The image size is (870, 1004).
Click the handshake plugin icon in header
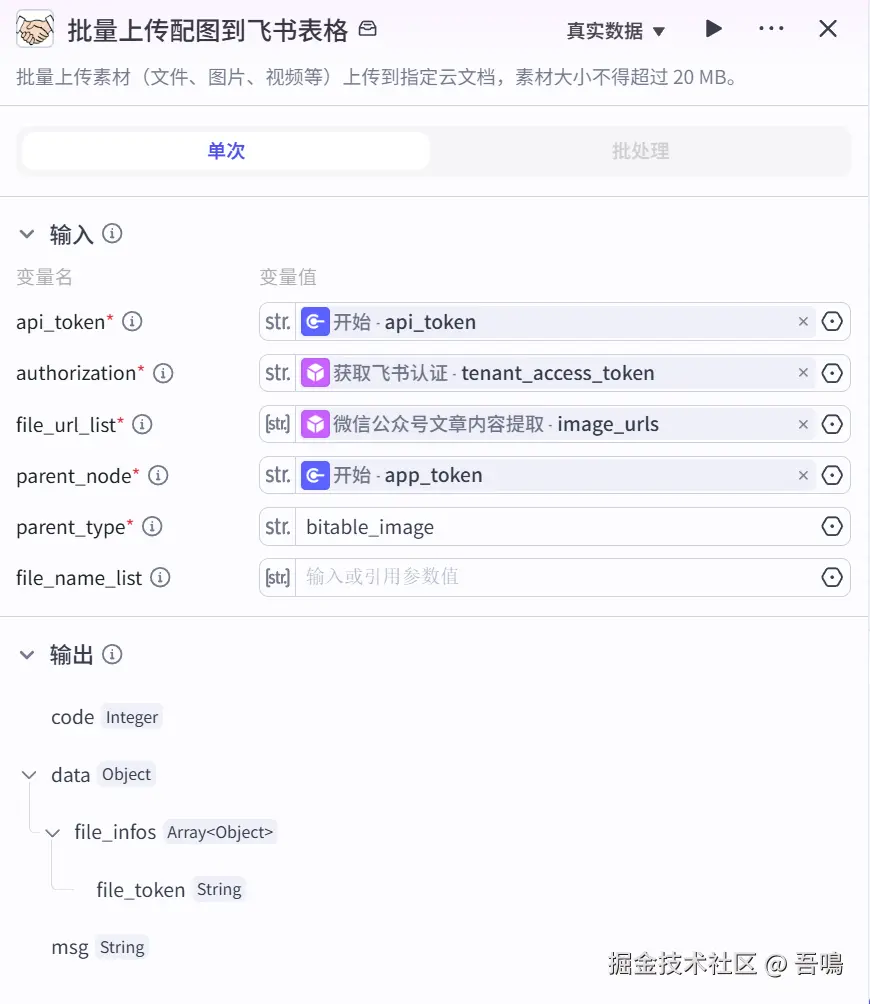pyautogui.click(x=35, y=29)
